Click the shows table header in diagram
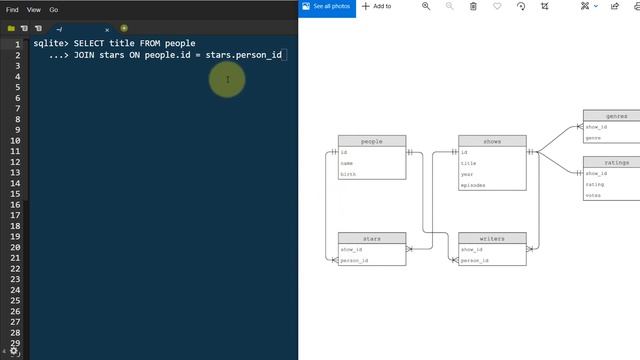 click(x=492, y=141)
